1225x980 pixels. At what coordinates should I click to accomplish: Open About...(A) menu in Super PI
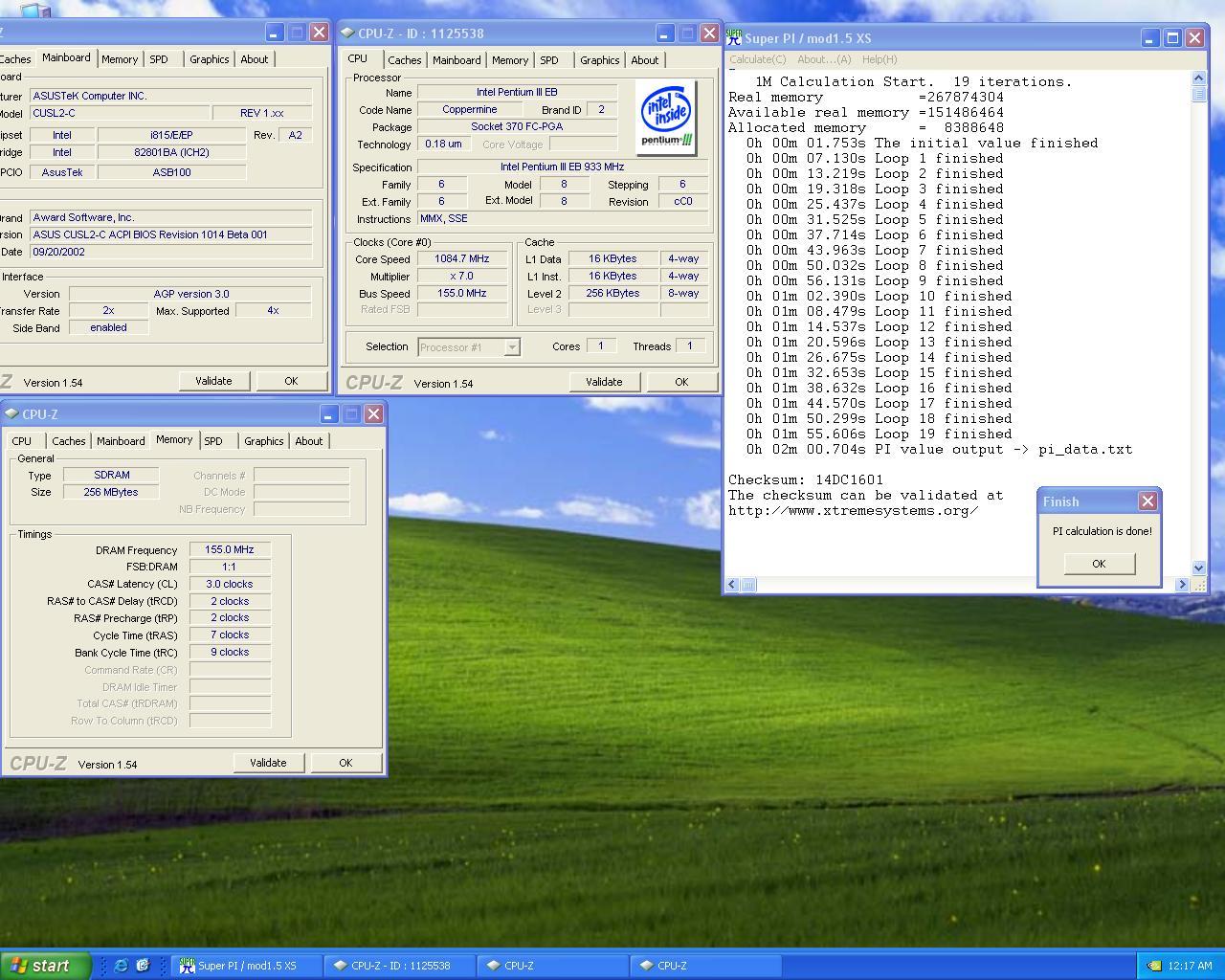pos(824,59)
